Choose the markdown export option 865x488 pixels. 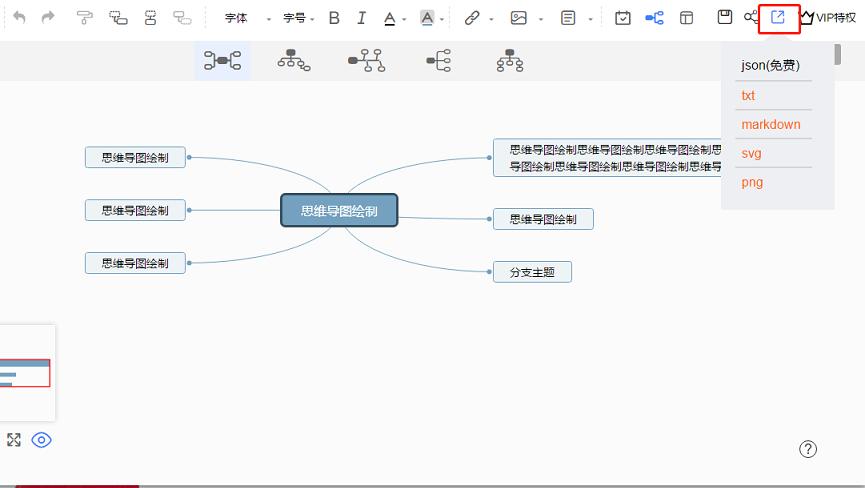point(770,124)
